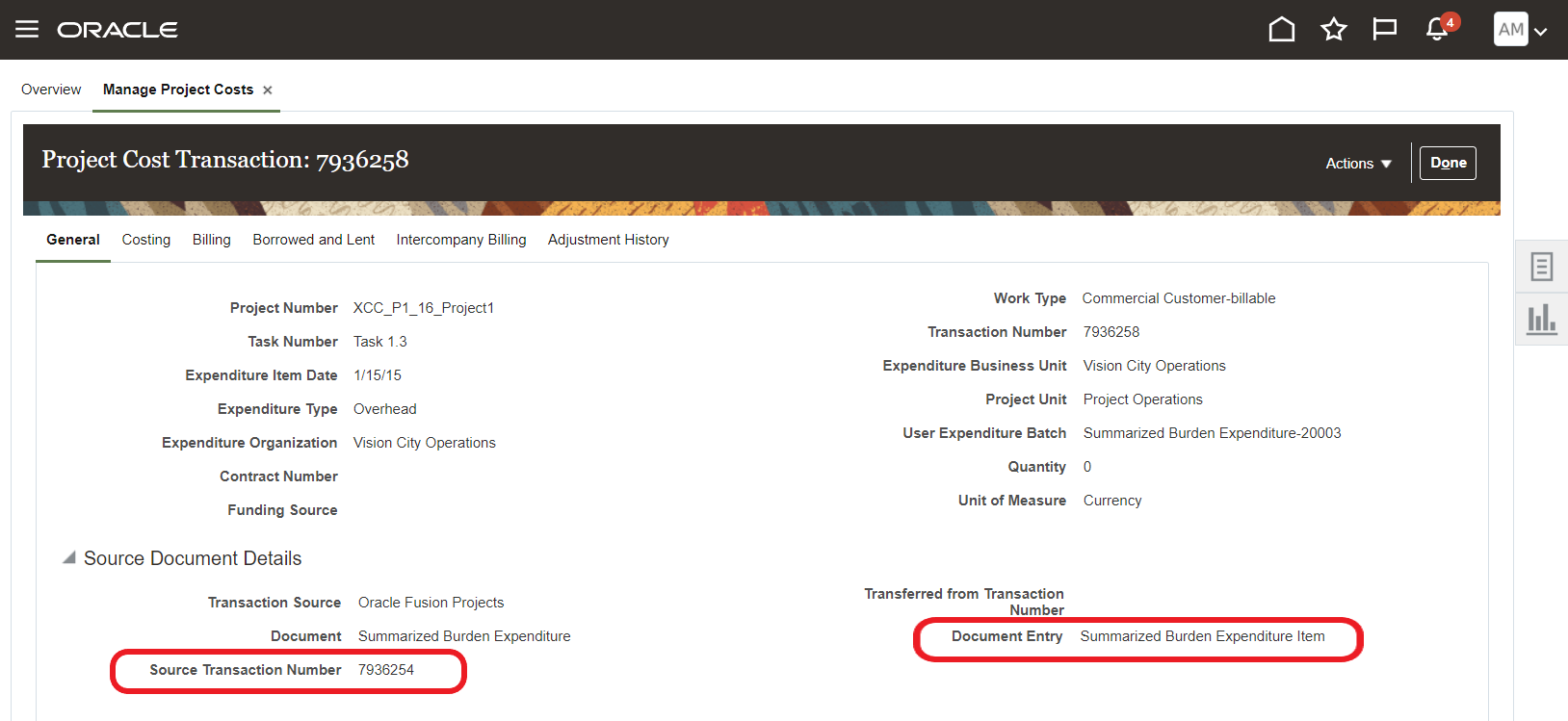
Task: Click Oracle Fusion Projects transaction source
Action: pos(431,603)
